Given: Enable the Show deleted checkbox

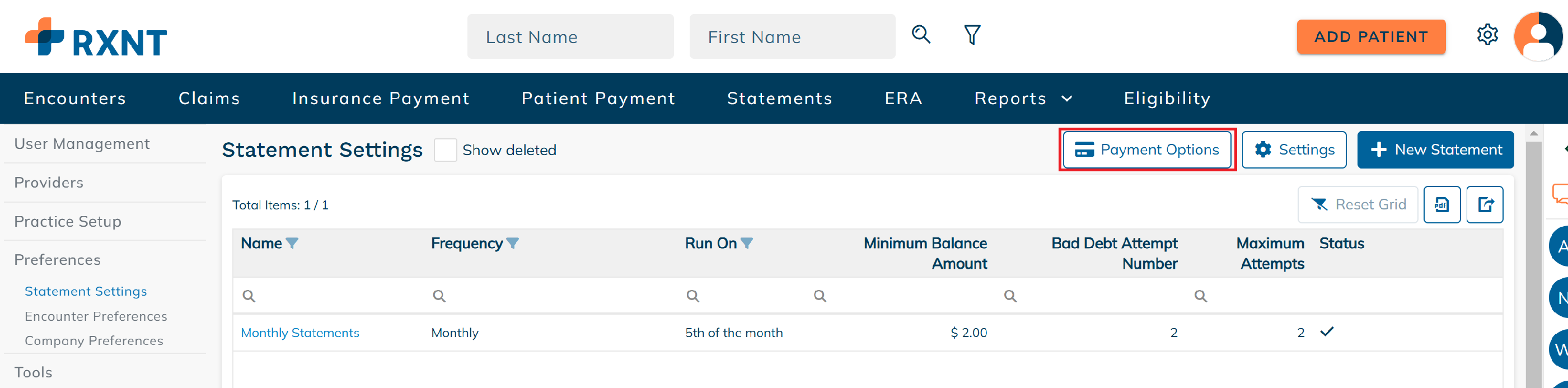Looking at the screenshot, I should coord(445,150).
